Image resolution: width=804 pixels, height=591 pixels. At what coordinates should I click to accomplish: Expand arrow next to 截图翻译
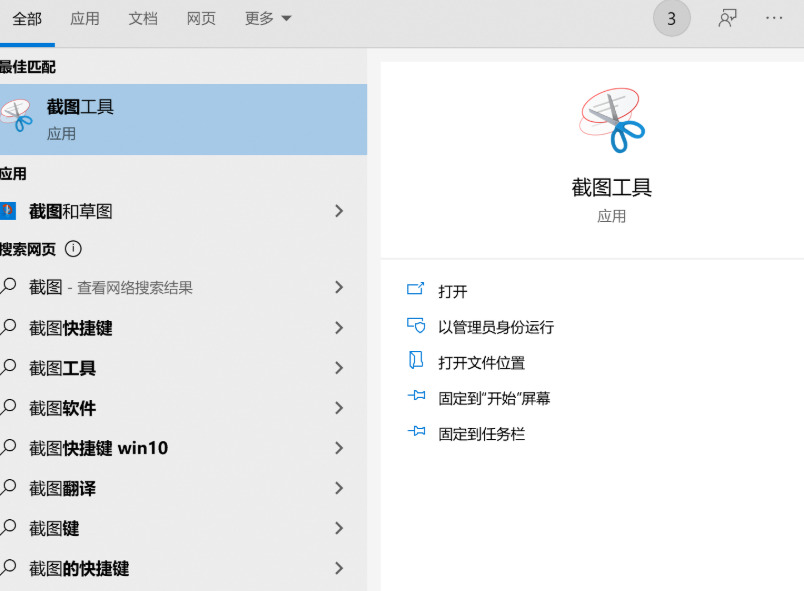click(x=339, y=488)
